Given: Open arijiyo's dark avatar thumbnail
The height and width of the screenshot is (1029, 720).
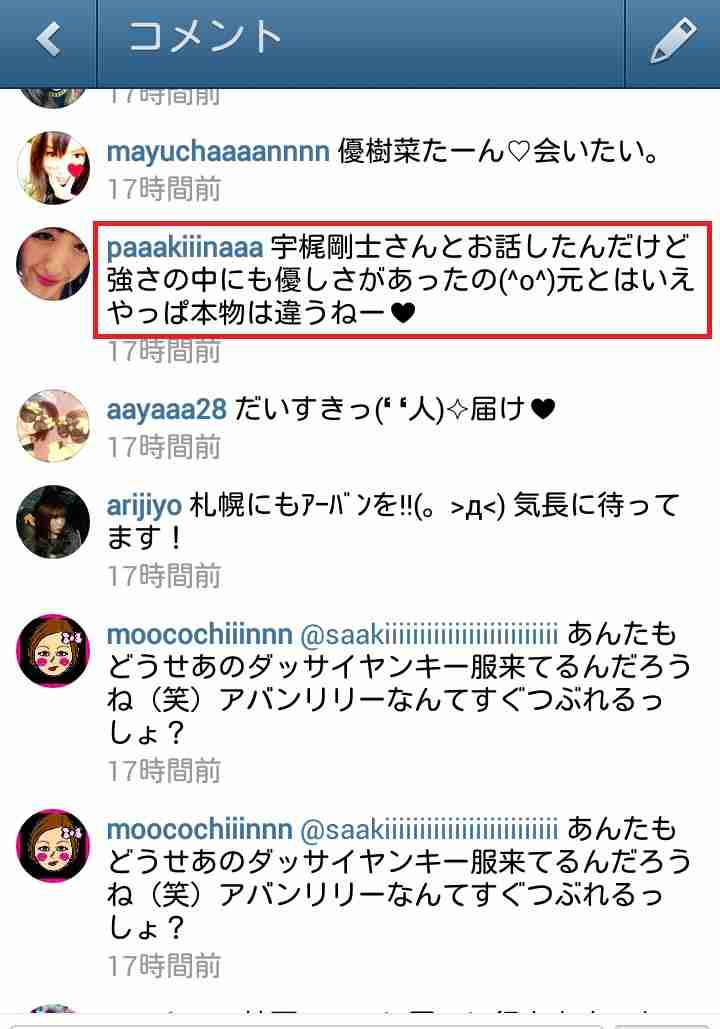Looking at the screenshot, I should 53,522.
